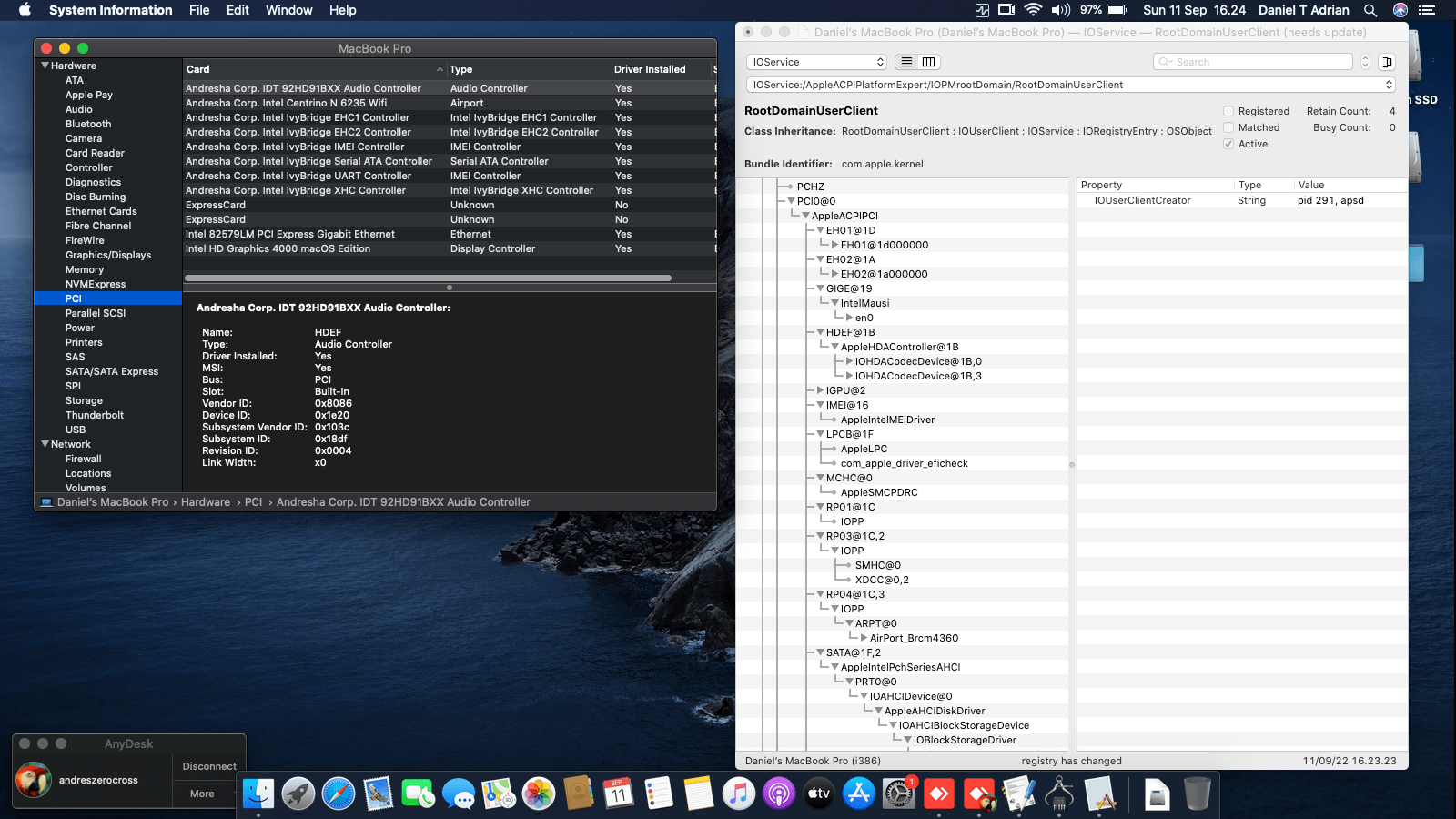Open Music app from the Dock

[x=739, y=794]
